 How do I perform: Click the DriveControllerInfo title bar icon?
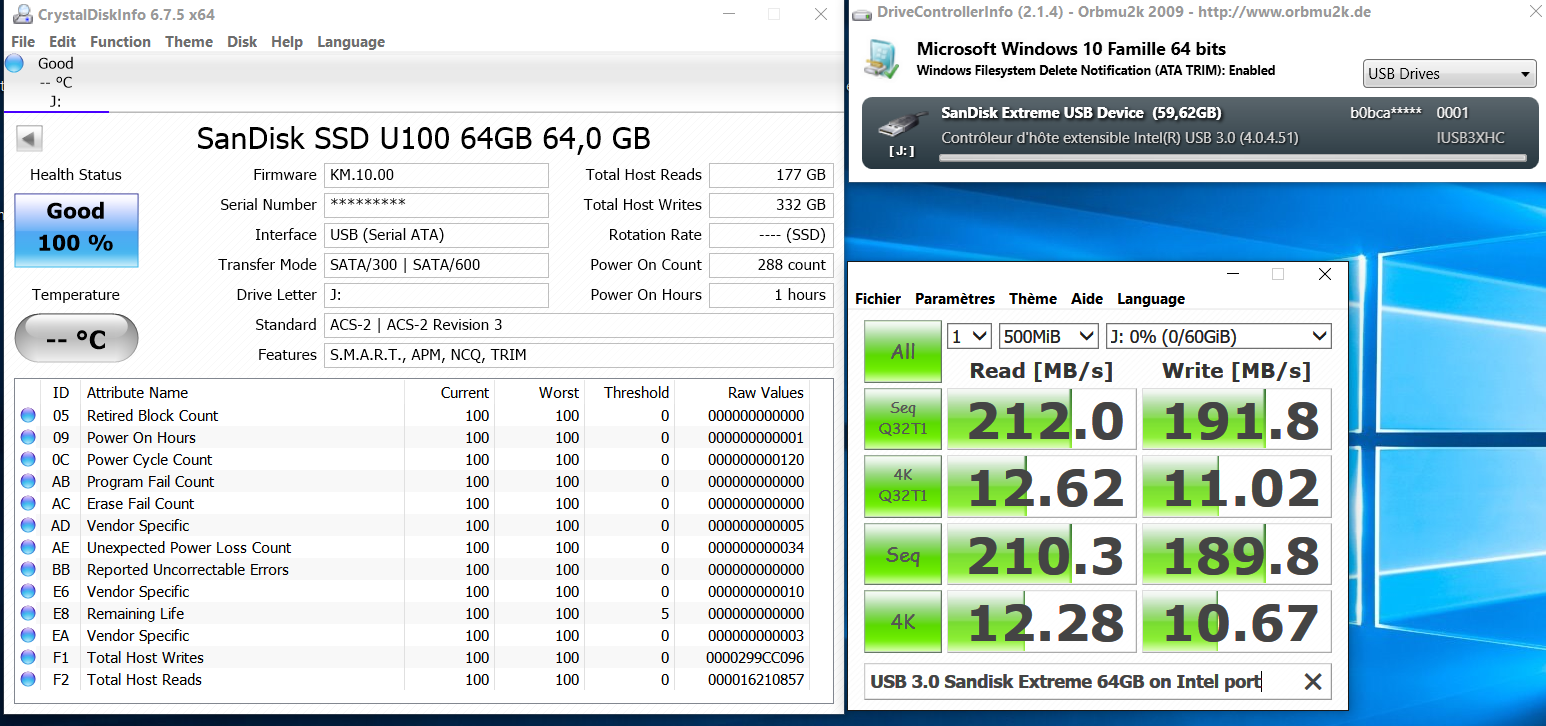tap(862, 12)
